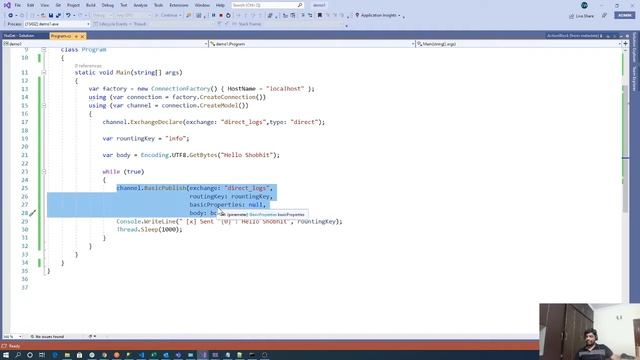Click the screwdriver quick actions icon on line 28
The image size is (640, 360).
click(32, 213)
